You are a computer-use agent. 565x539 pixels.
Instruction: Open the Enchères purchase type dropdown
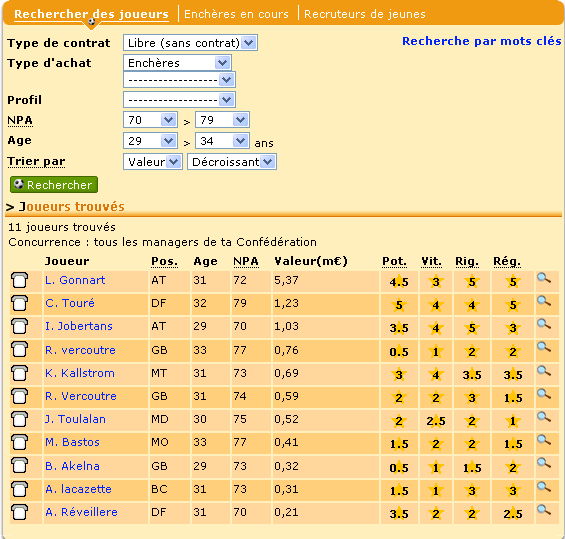tap(177, 63)
